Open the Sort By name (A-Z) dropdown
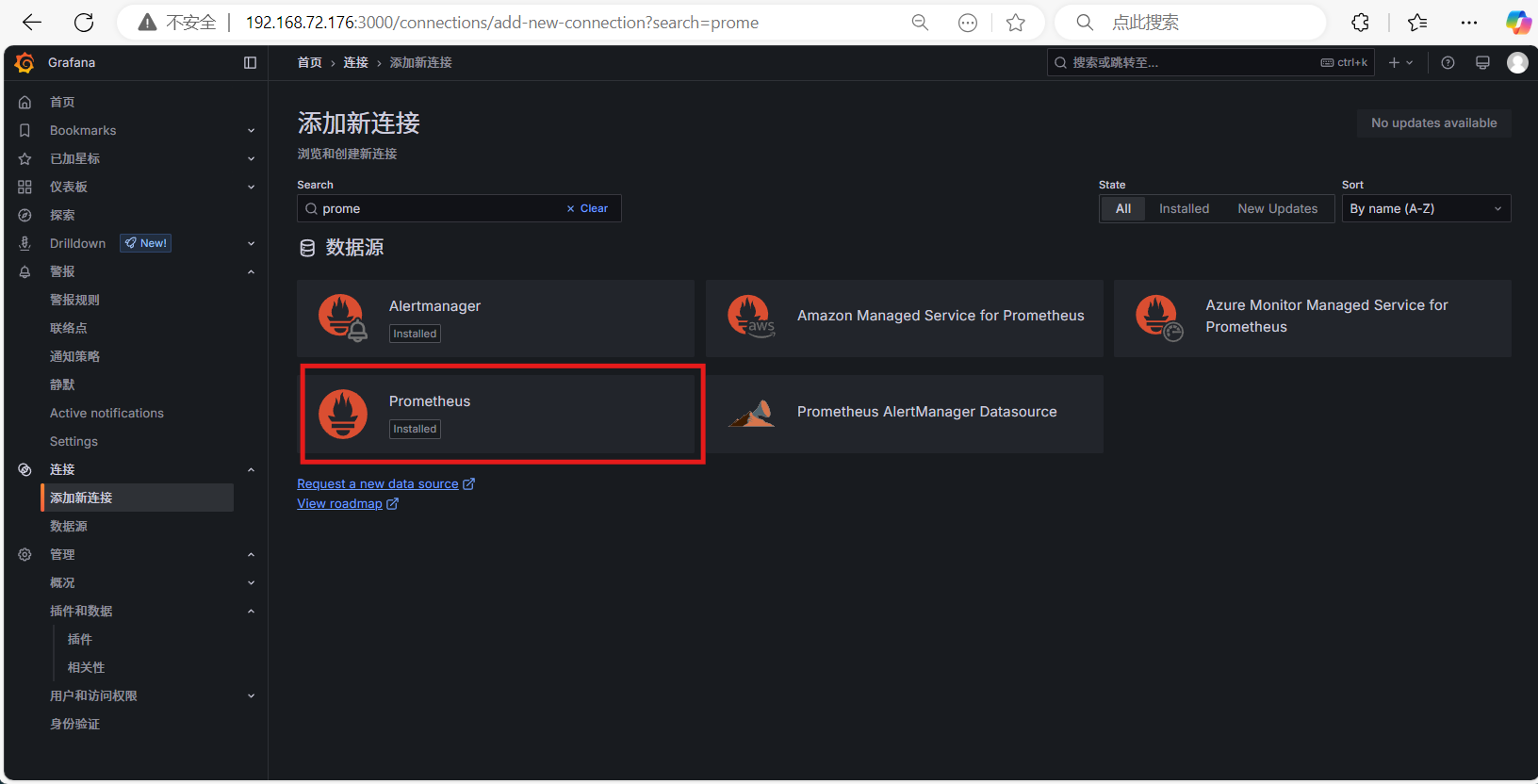 click(1426, 208)
